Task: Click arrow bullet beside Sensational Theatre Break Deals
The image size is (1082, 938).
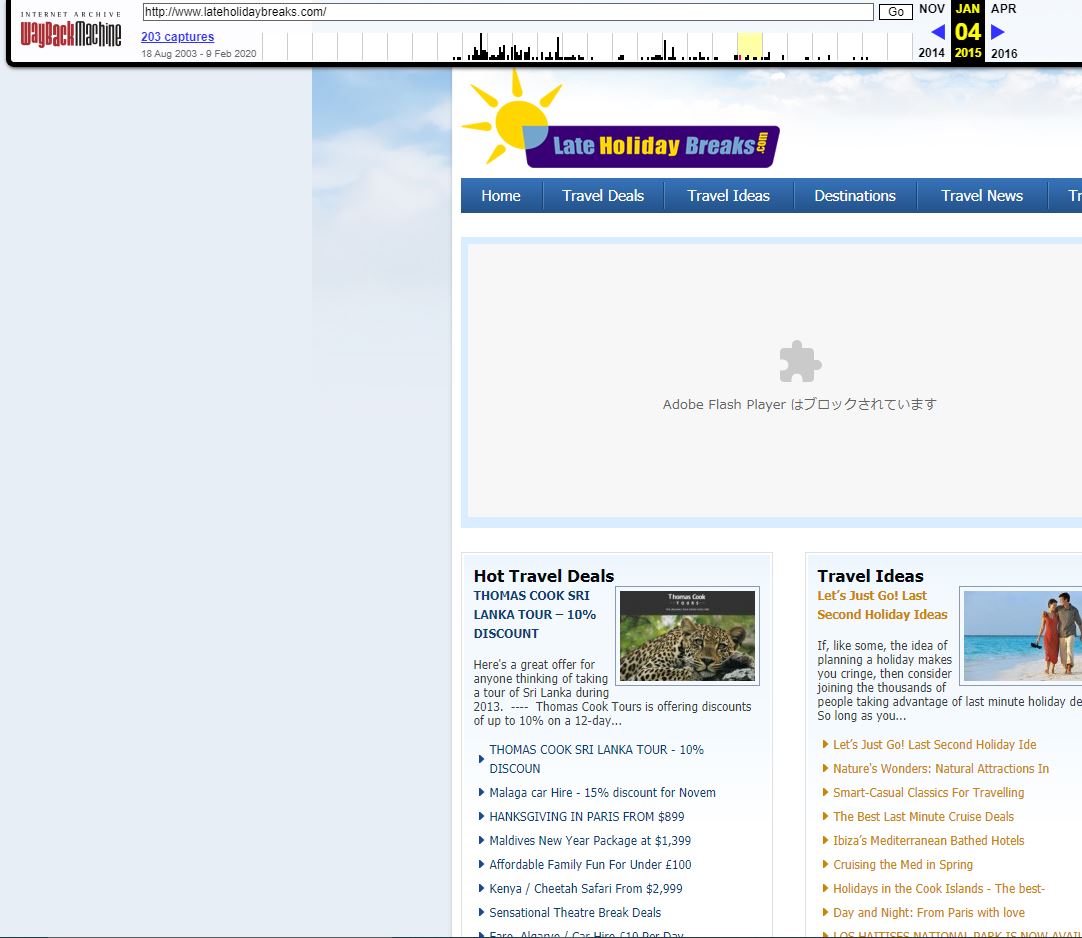Action: [482, 913]
